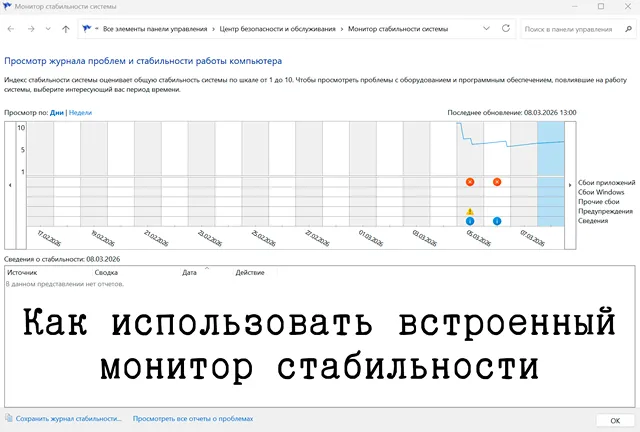Select the 05.03.2026 information icon
Image resolution: width=640 pixels, height=432 pixels.
pos(470,221)
